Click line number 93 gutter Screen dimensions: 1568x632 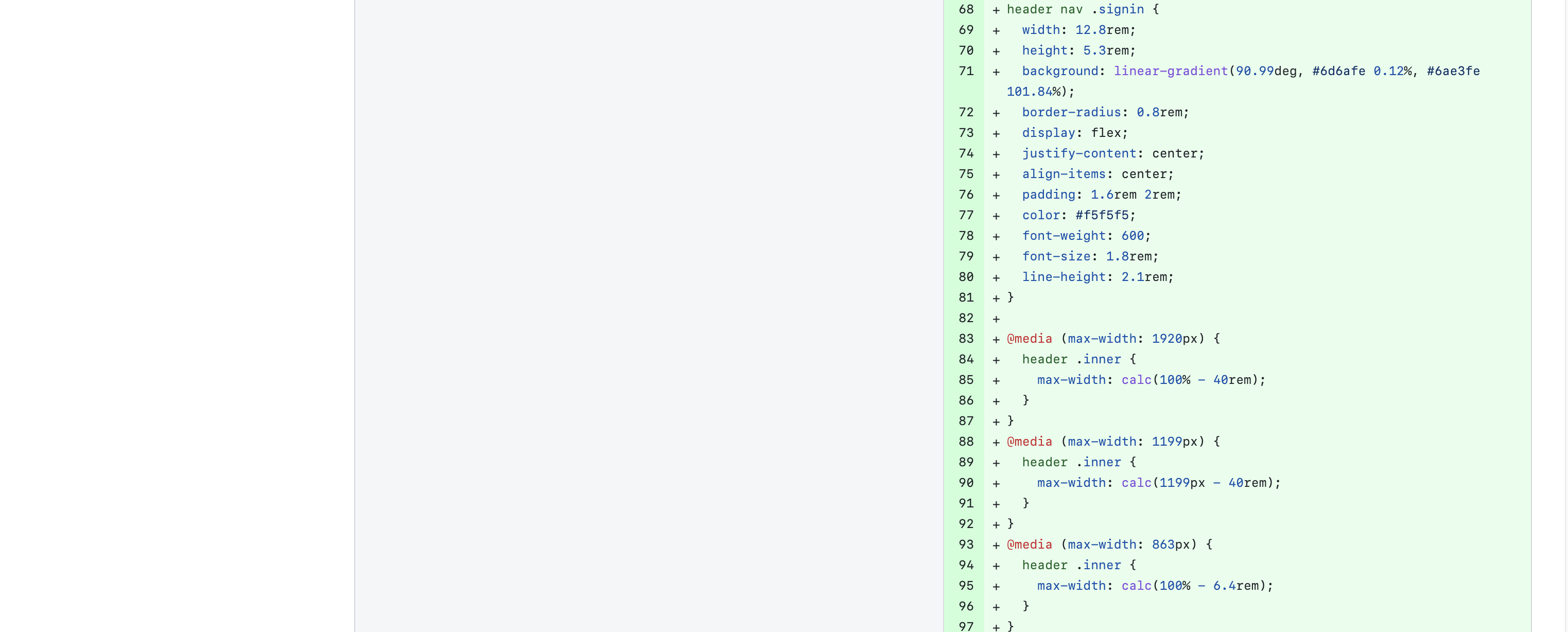pos(965,545)
